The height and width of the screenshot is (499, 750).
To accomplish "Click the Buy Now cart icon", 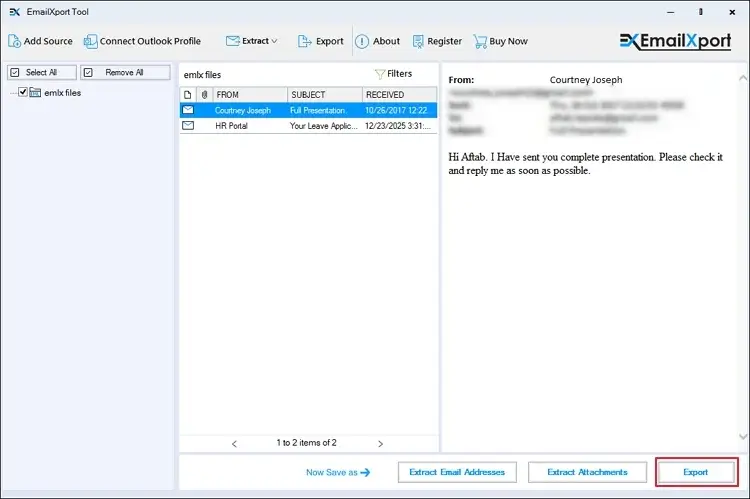I will [480, 42].
